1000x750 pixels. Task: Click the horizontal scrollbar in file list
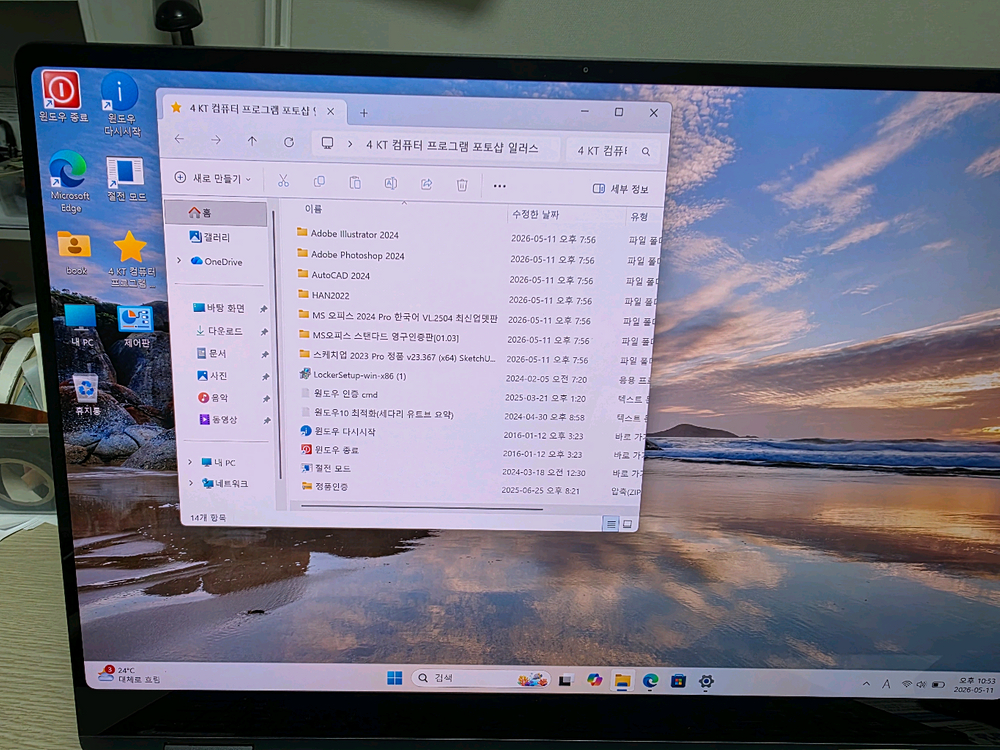coord(422,508)
